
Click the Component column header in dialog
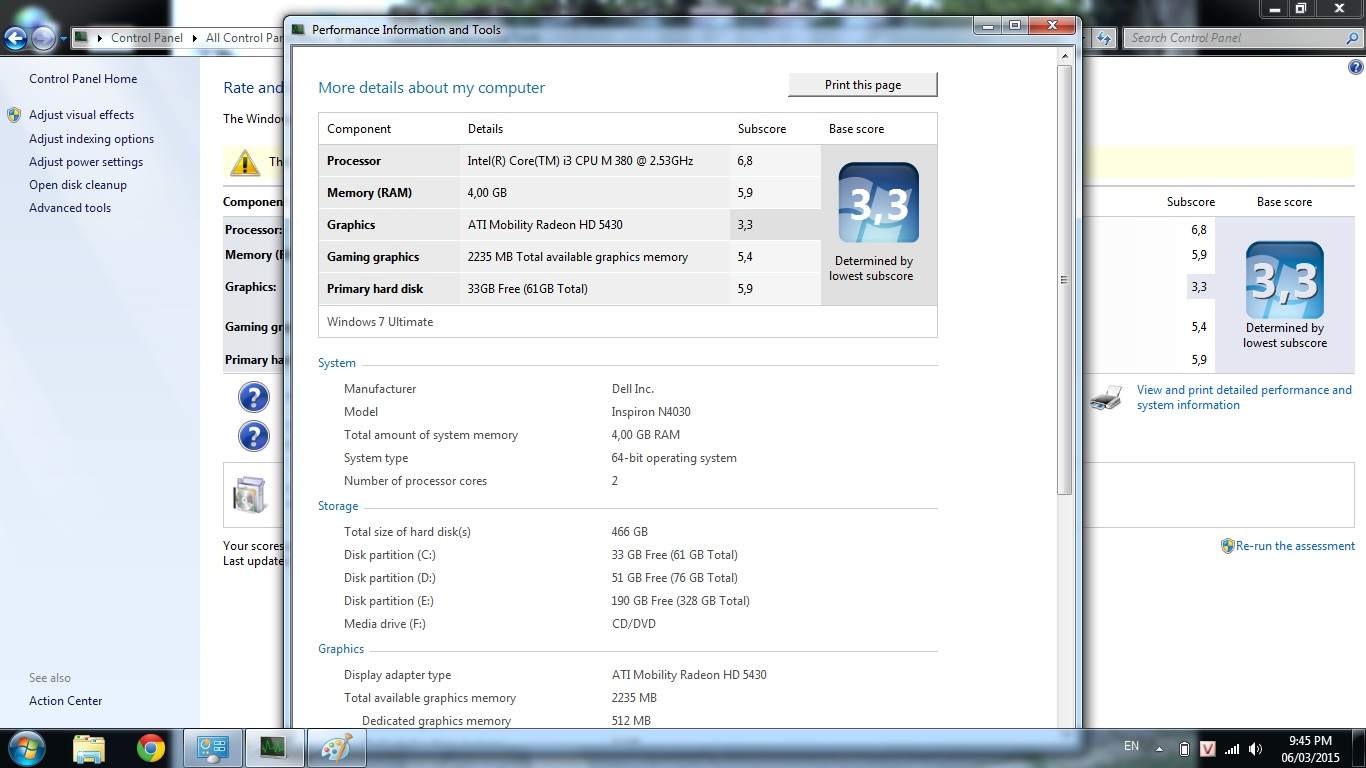tap(359, 129)
